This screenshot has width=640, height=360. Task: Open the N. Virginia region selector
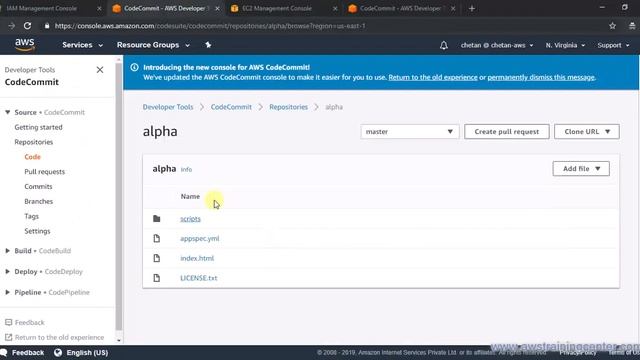tap(565, 45)
